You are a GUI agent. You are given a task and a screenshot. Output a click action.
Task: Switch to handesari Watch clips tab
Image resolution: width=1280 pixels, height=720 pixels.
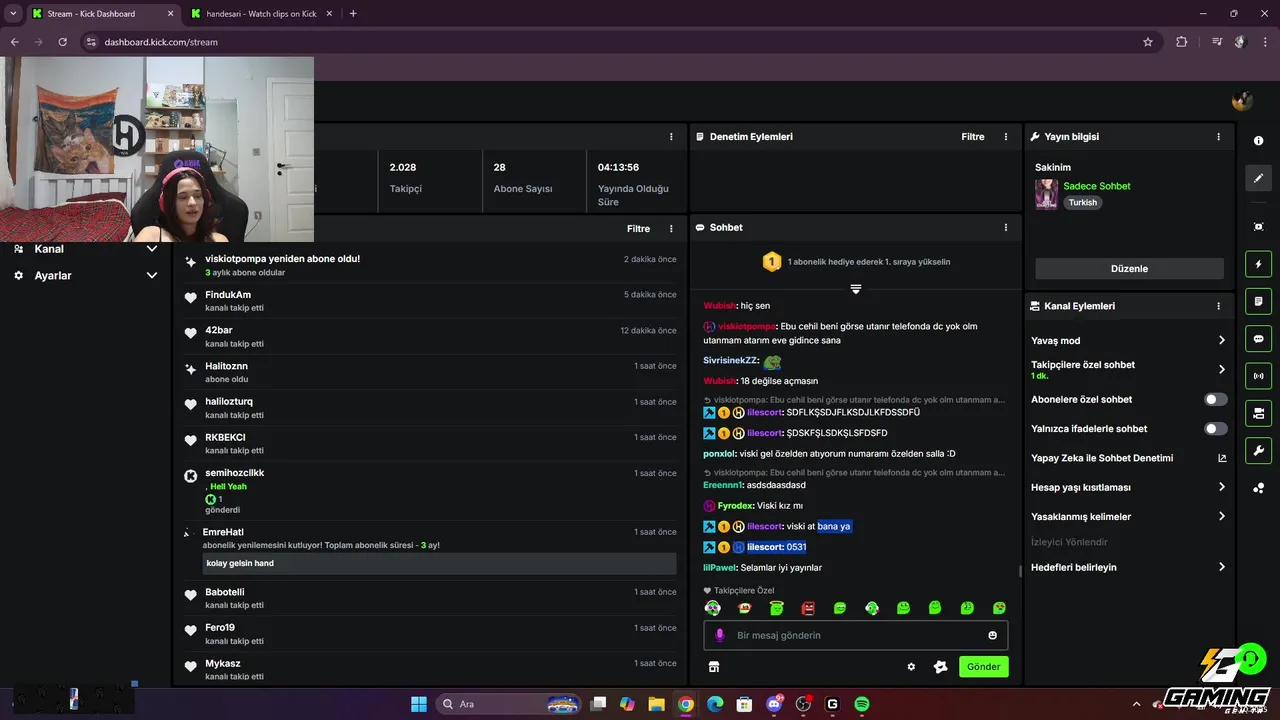tap(260, 14)
